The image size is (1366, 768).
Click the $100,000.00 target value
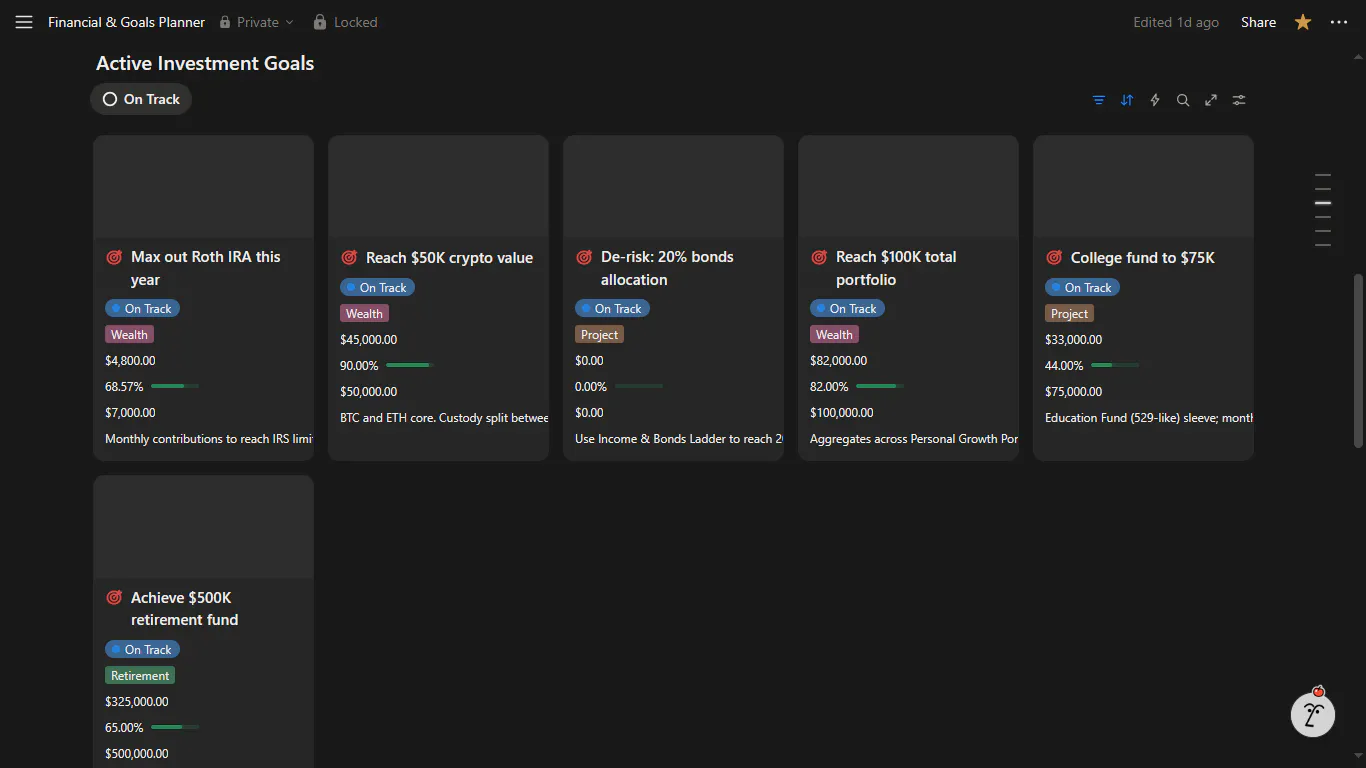click(841, 413)
